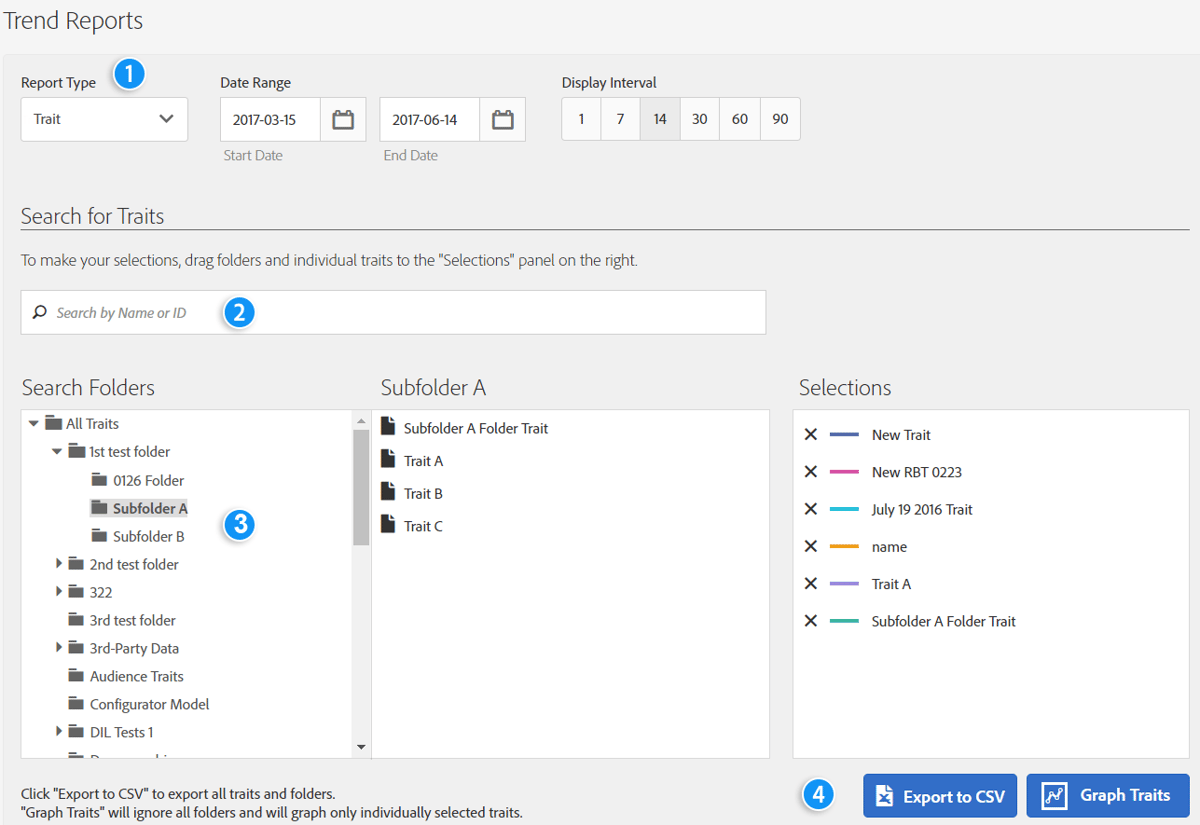Click the teal color line for July 19 2016 Trait
1200x825 pixels.
(x=842, y=508)
